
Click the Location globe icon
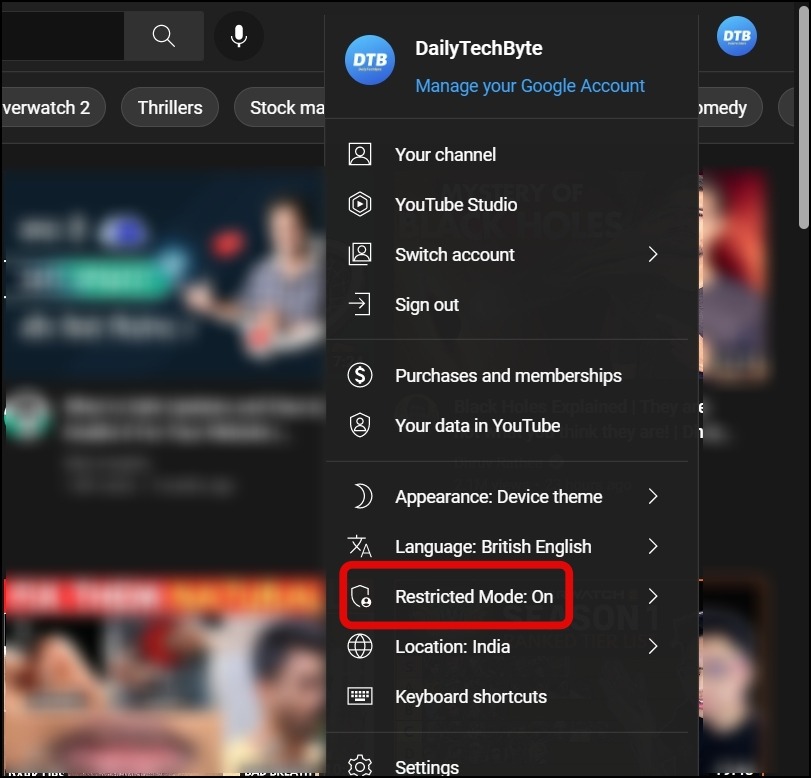[360, 646]
